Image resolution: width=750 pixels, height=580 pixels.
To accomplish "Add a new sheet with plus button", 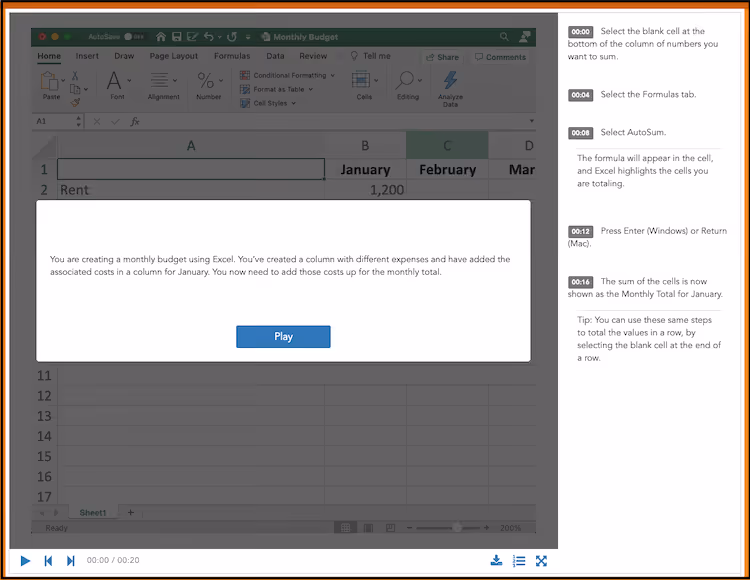I will (131, 513).
